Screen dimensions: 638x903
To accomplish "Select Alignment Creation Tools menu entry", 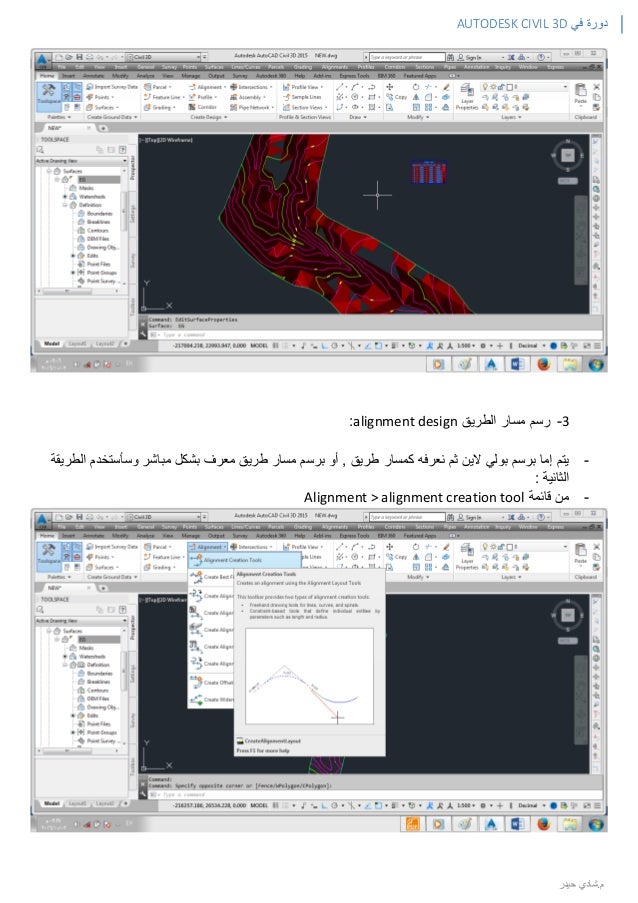I will (245, 560).
